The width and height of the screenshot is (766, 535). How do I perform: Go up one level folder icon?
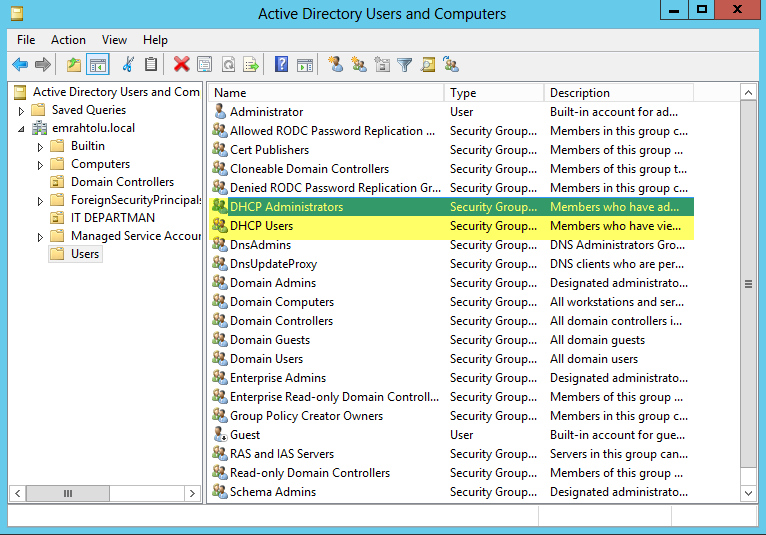pos(74,64)
